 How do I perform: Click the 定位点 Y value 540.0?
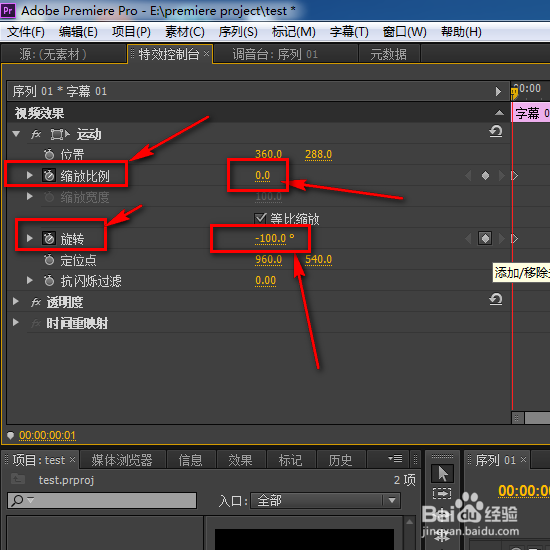[318, 259]
